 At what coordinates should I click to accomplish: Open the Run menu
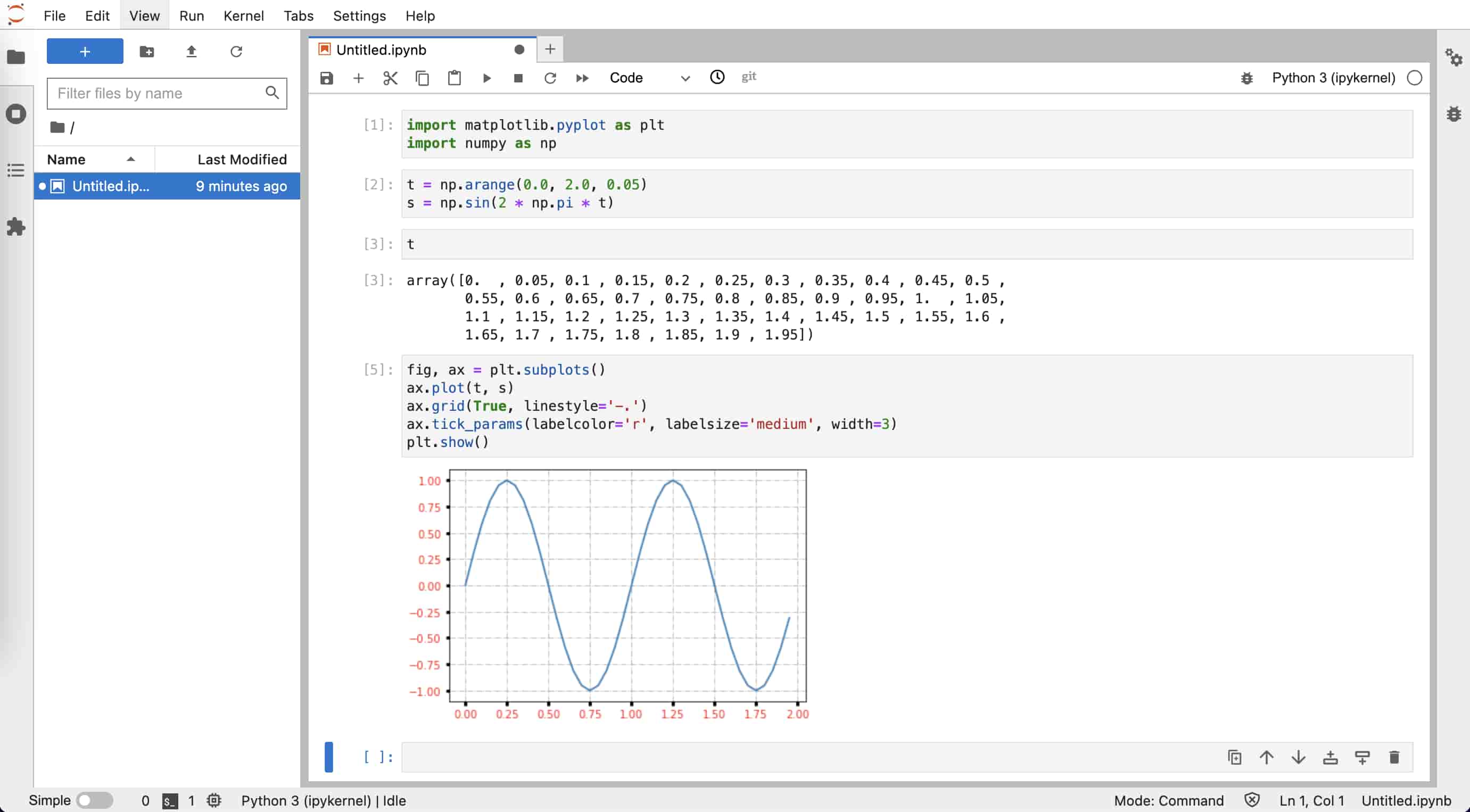pos(192,15)
